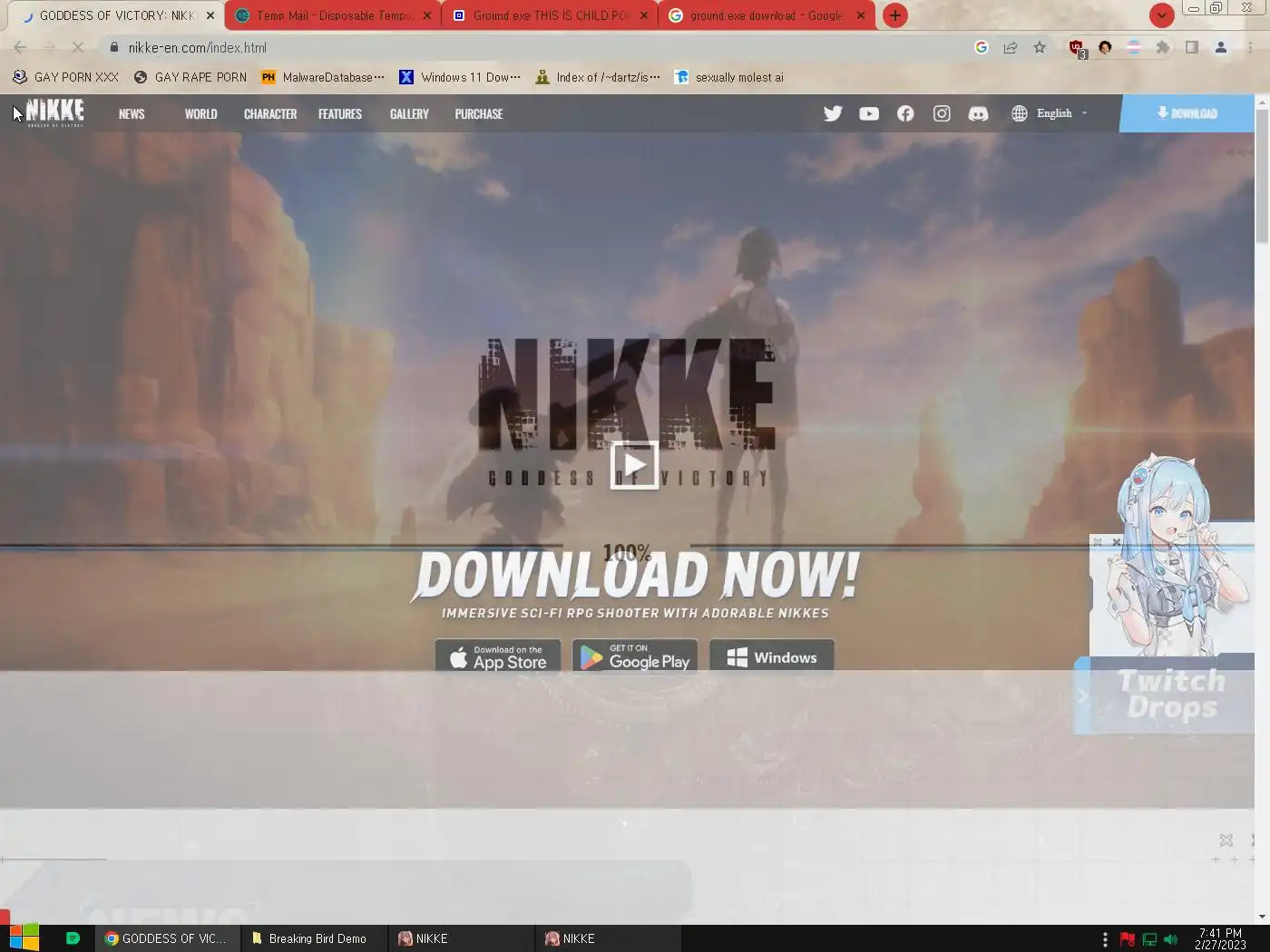The width and height of the screenshot is (1270, 952).
Task: Click the red flag tray icon
Action: (x=1128, y=939)
